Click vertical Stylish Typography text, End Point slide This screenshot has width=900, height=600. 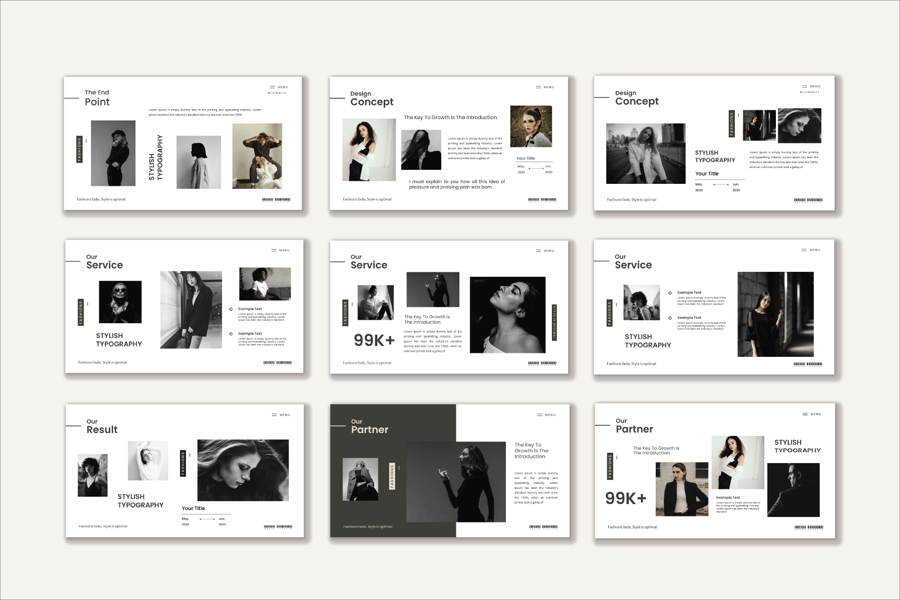[x=157, y=158]
